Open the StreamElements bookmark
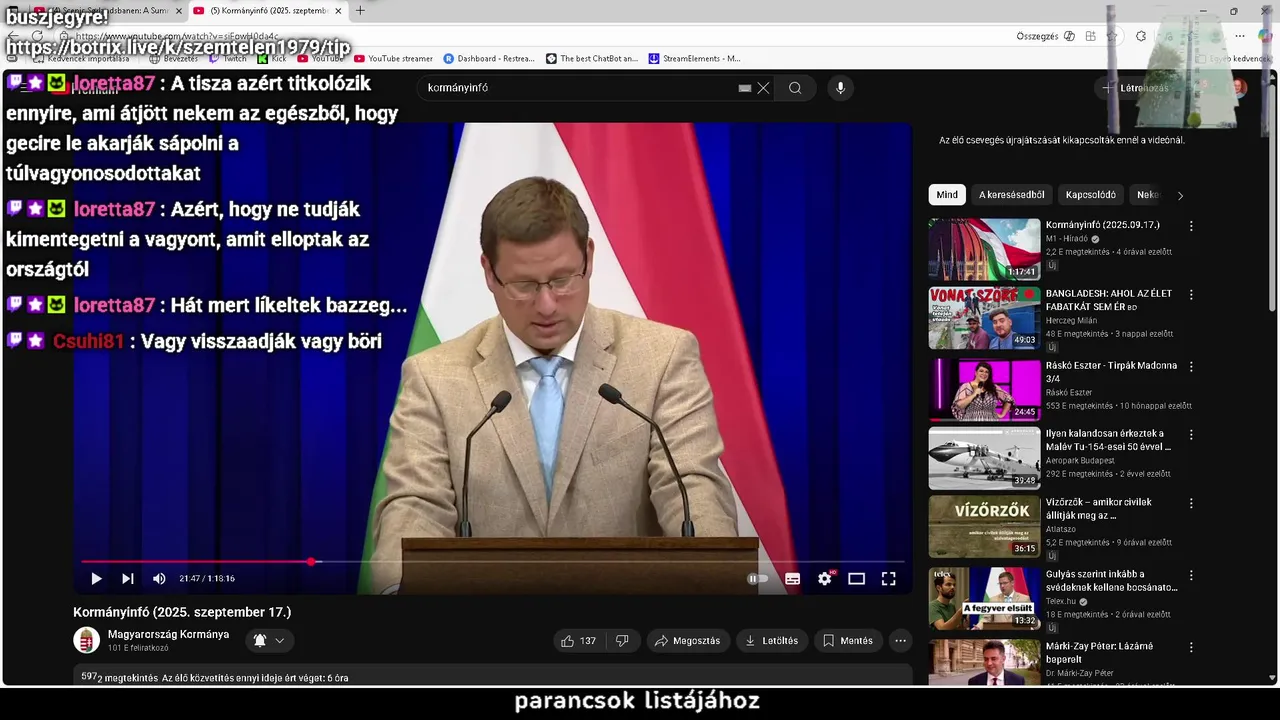The width and height of the screenshot is (1280, 720). pos(695,59)
